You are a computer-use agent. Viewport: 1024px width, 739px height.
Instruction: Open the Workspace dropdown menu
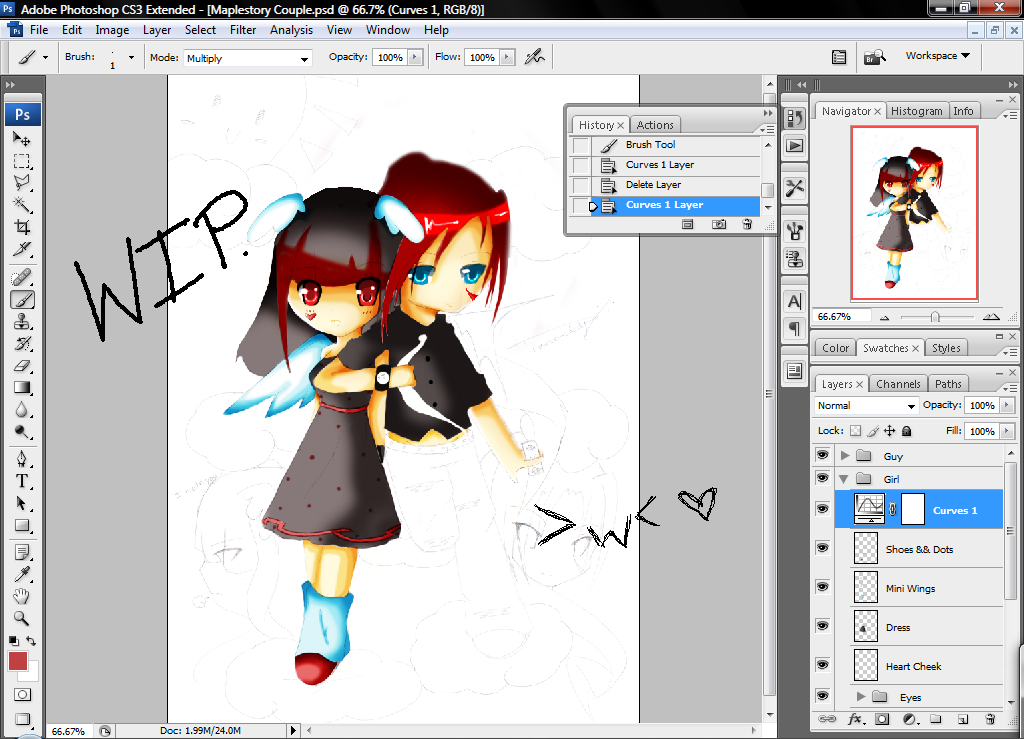click(937, 55)
